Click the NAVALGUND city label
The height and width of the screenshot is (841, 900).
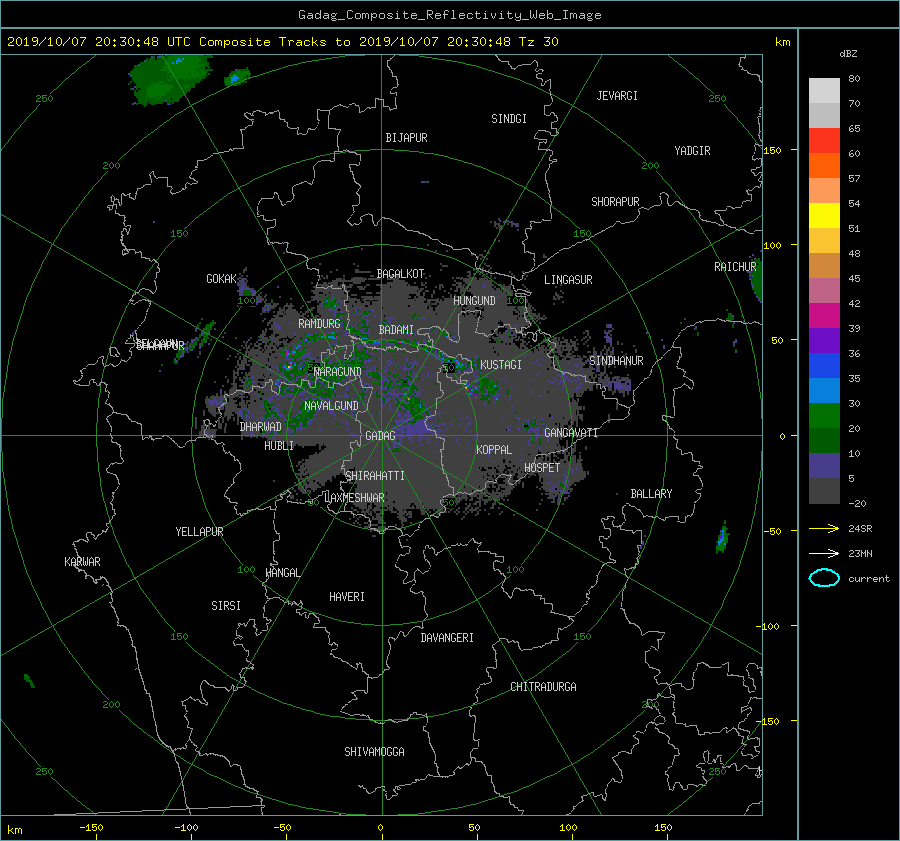click(x=331, y=406)
